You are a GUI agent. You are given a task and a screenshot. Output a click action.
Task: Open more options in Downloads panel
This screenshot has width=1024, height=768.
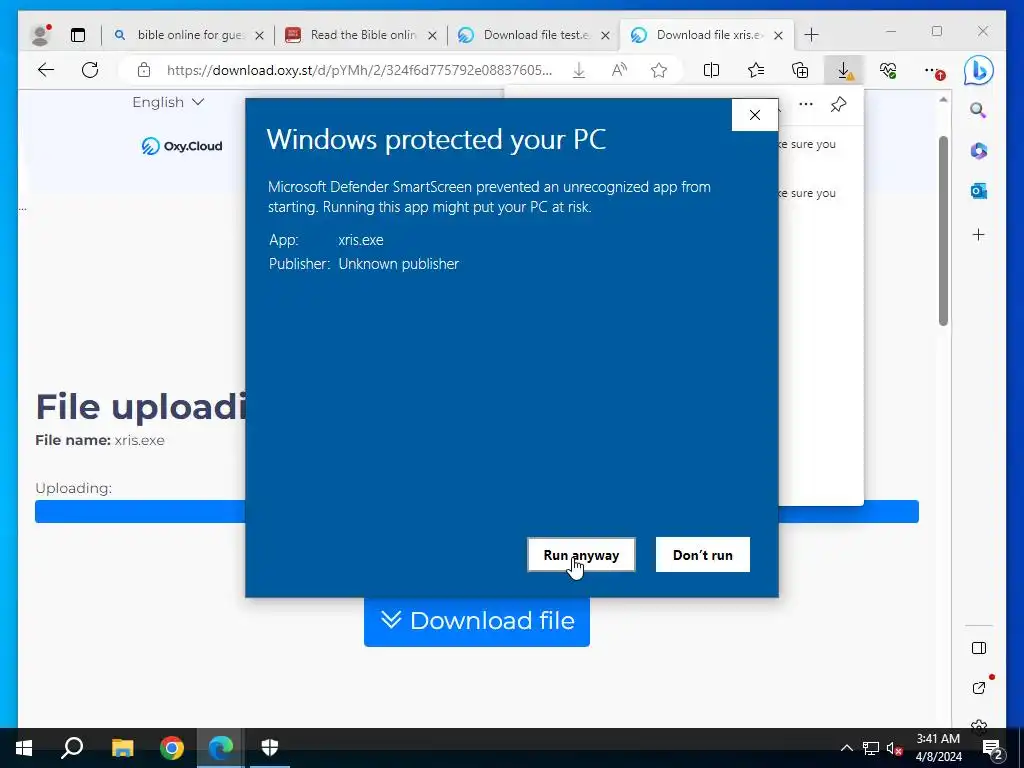click(806, 104)
